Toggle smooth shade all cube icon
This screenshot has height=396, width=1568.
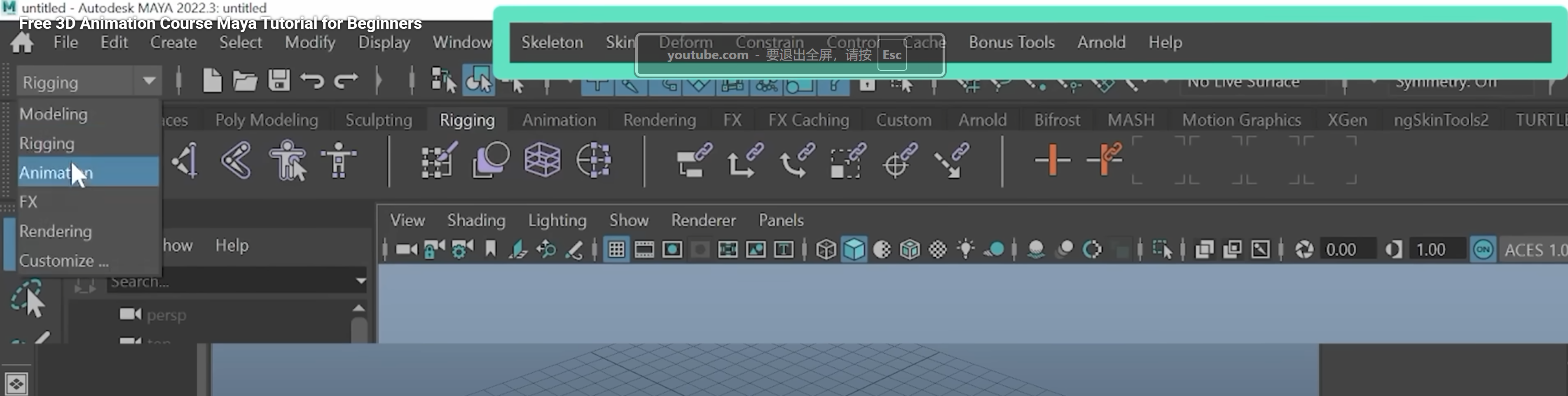coord(854,250)
